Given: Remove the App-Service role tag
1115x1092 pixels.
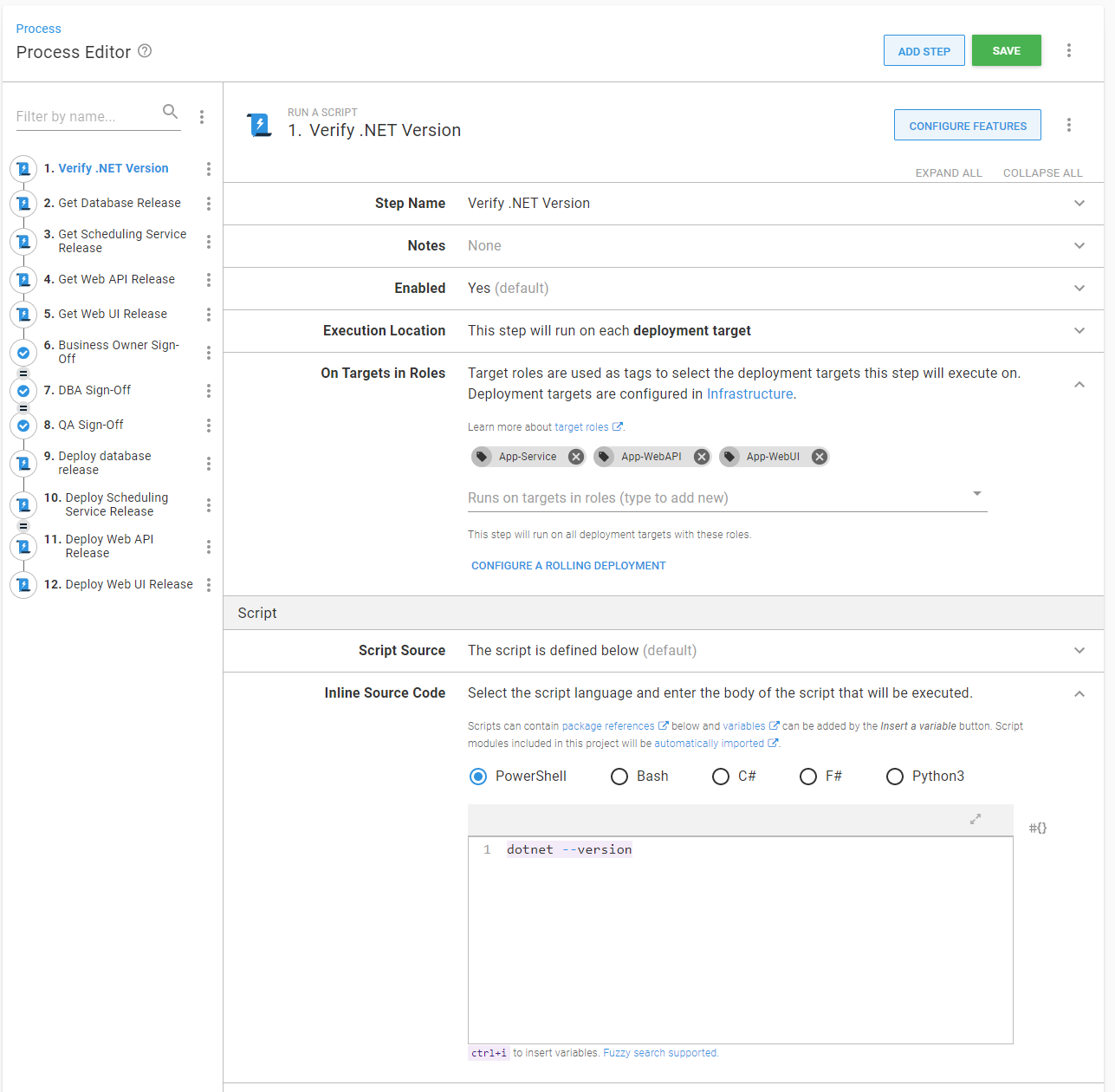Looking at the screenshot, I should click(x=576, y=457).
